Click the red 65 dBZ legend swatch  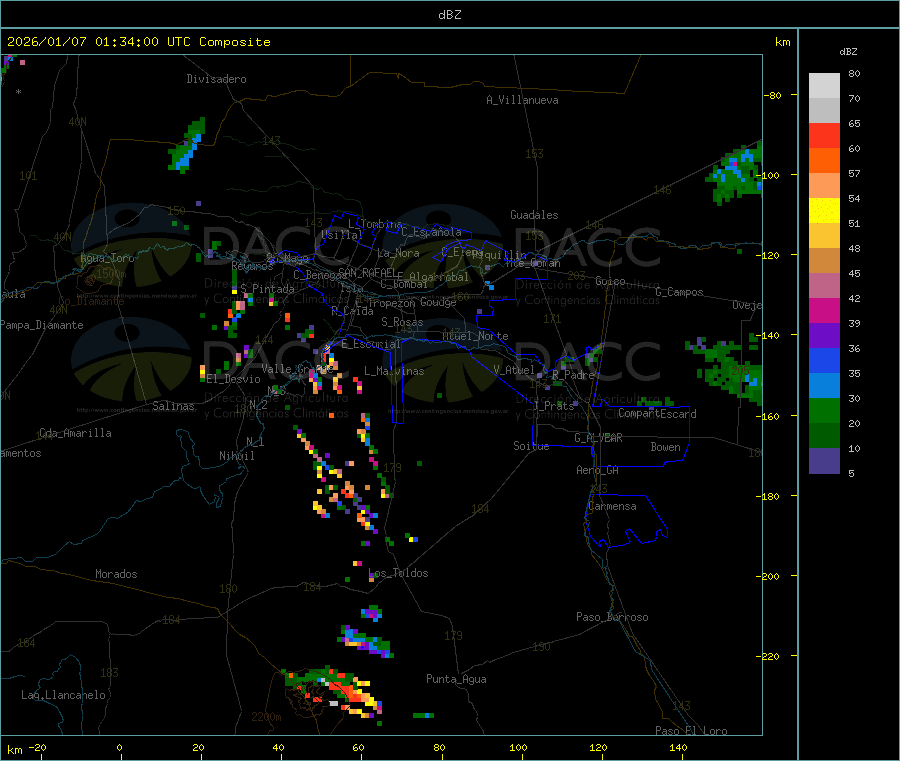(824, 136)
